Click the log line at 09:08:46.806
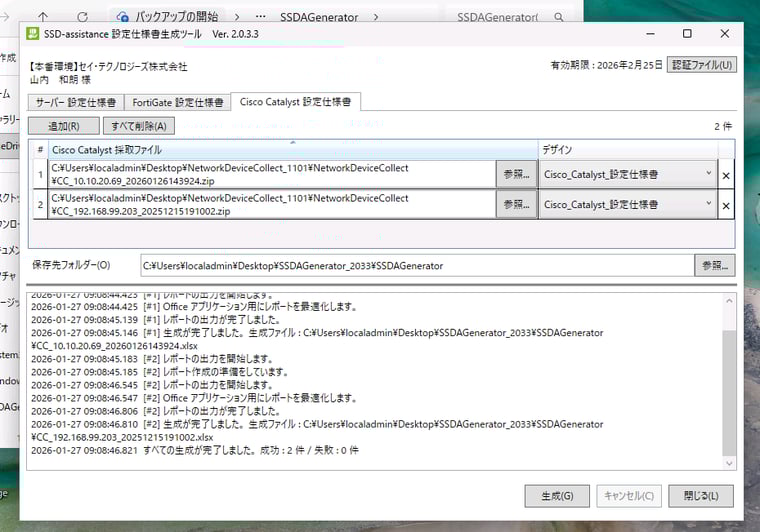This screenshot has width=760, height=532. click(x=156, y=411)
